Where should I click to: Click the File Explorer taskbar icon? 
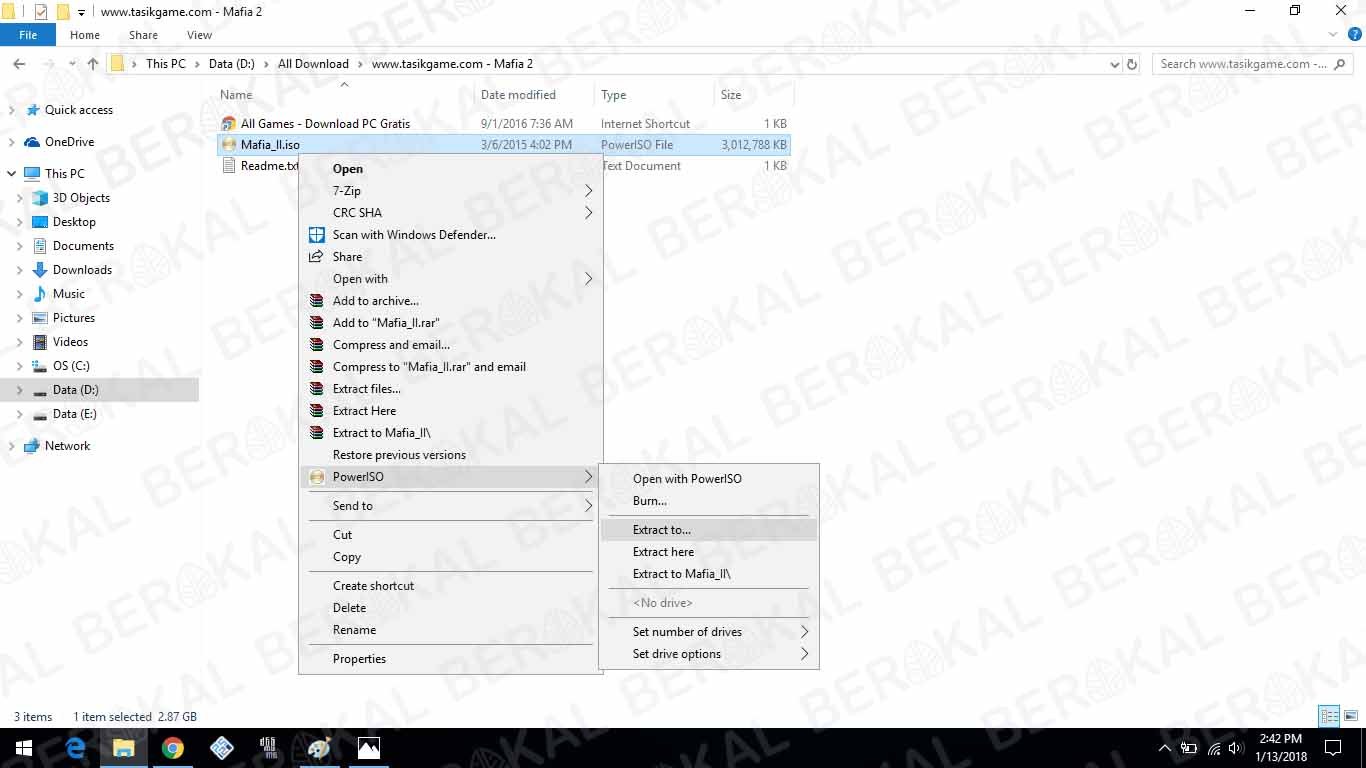[124, 748]
